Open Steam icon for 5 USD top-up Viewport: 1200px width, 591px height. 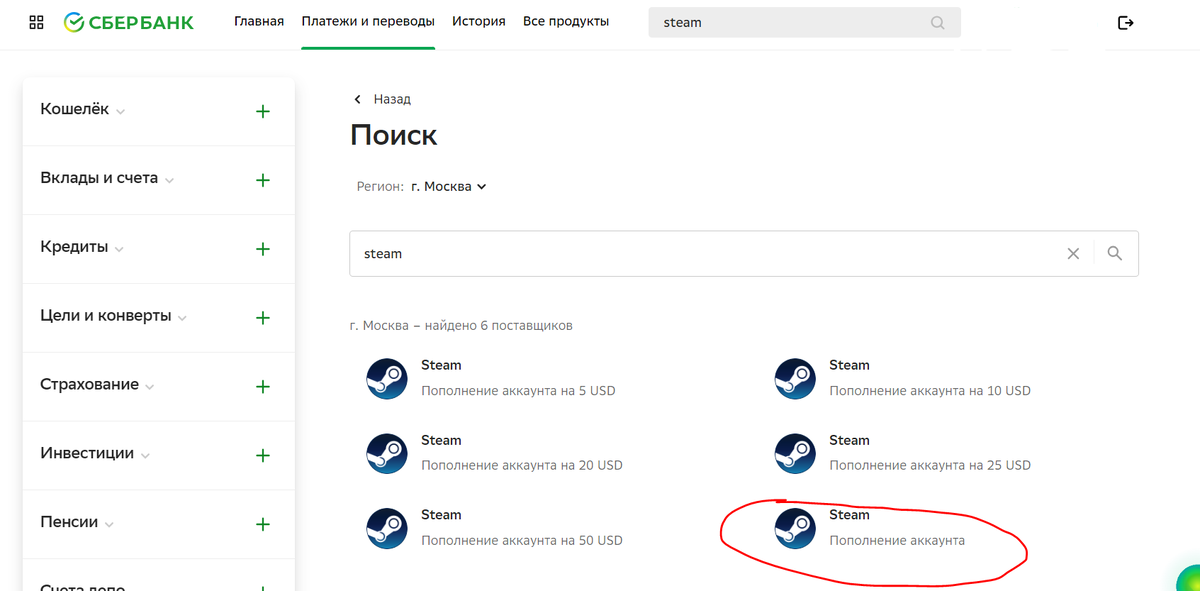pos(386,379)
